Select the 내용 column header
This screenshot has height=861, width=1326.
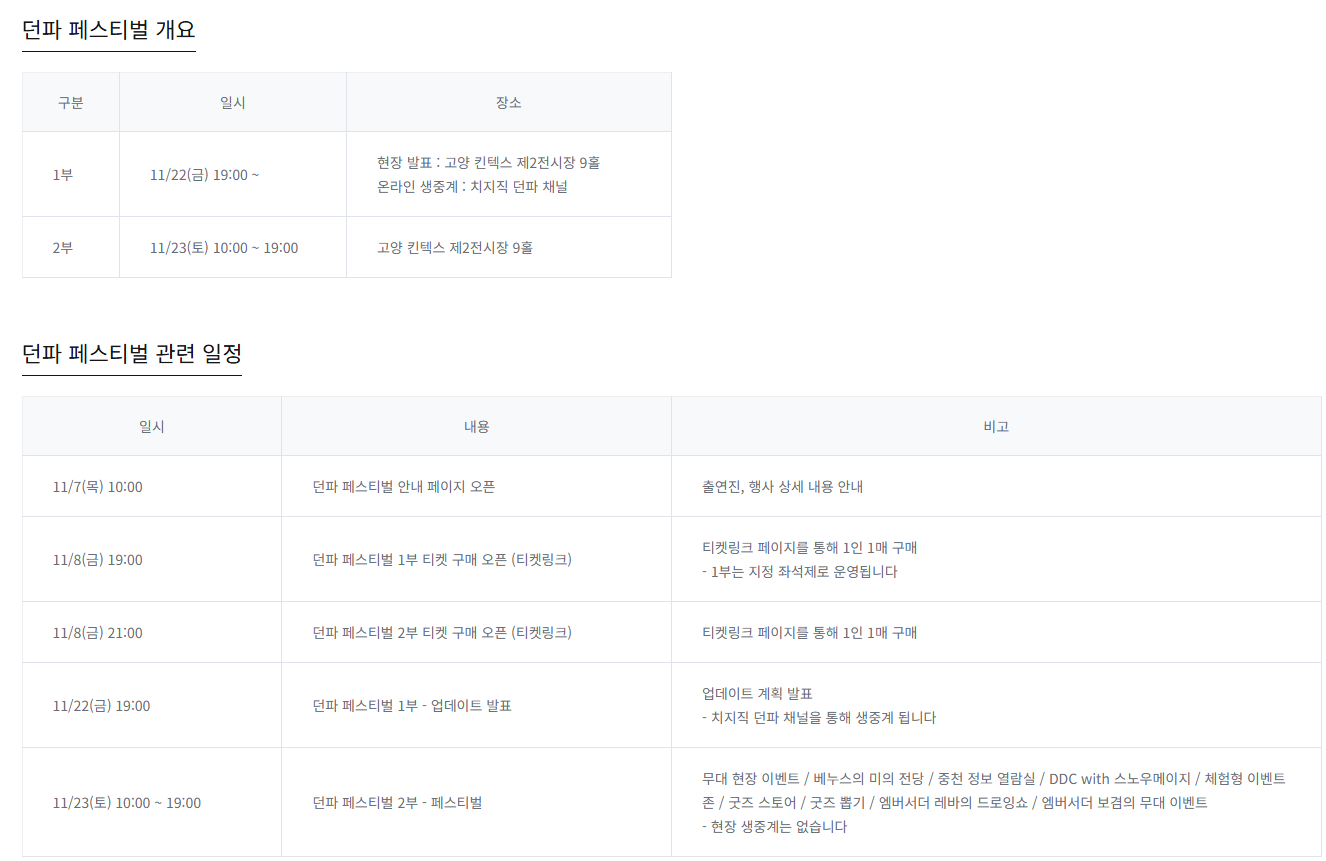point(476,426)
